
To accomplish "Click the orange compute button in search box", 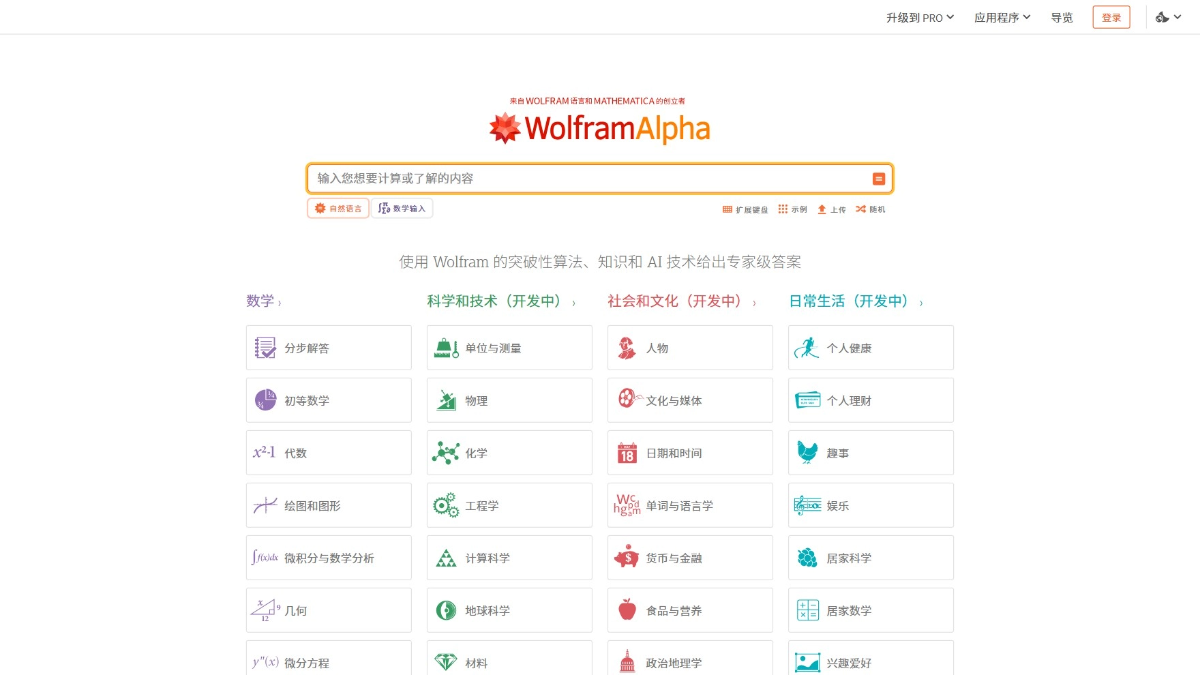I will click(879, 179).
